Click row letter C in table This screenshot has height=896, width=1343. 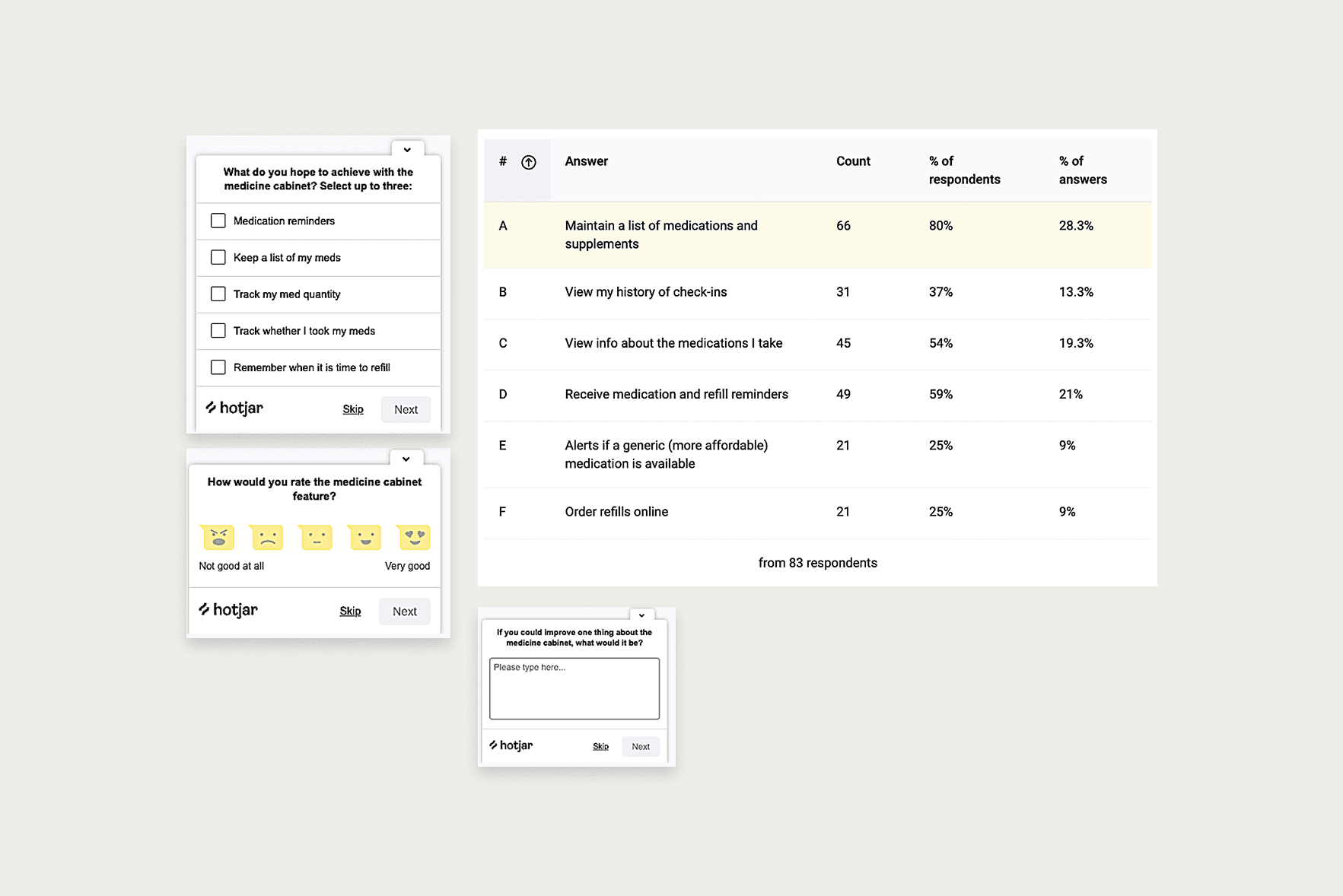(x=503, y=343)
